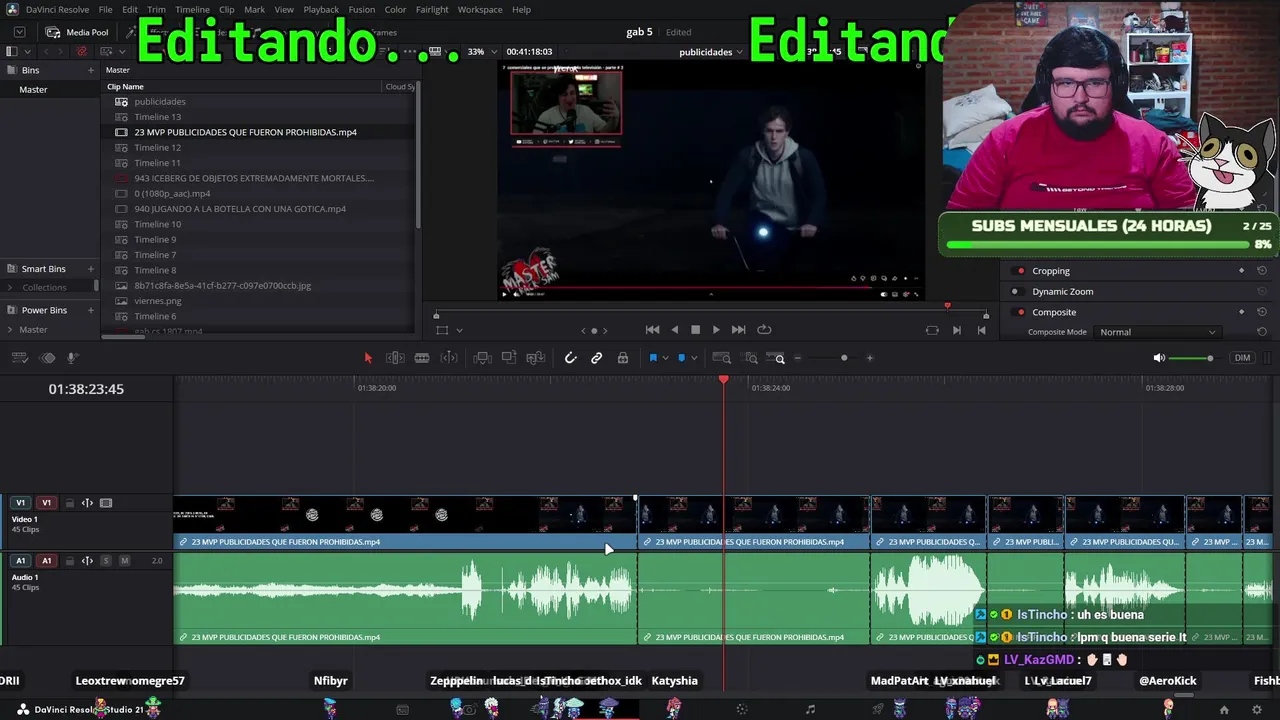Adjust the timeline zoom slider handle
Screen dimensions: 1280x720
844,358
